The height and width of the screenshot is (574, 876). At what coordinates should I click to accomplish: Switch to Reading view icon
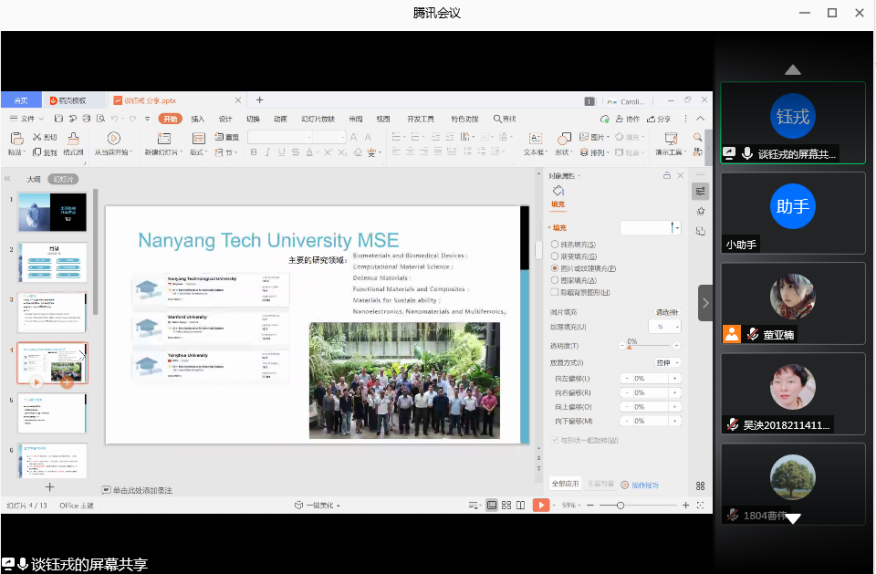click(x=521, y=505)
